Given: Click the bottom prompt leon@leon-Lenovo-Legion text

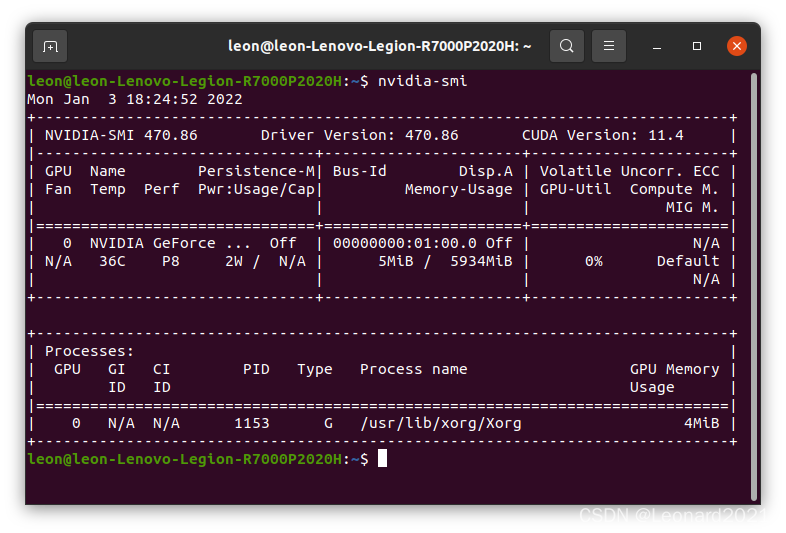Looking at the screenshot, I should tap(184, 459).
